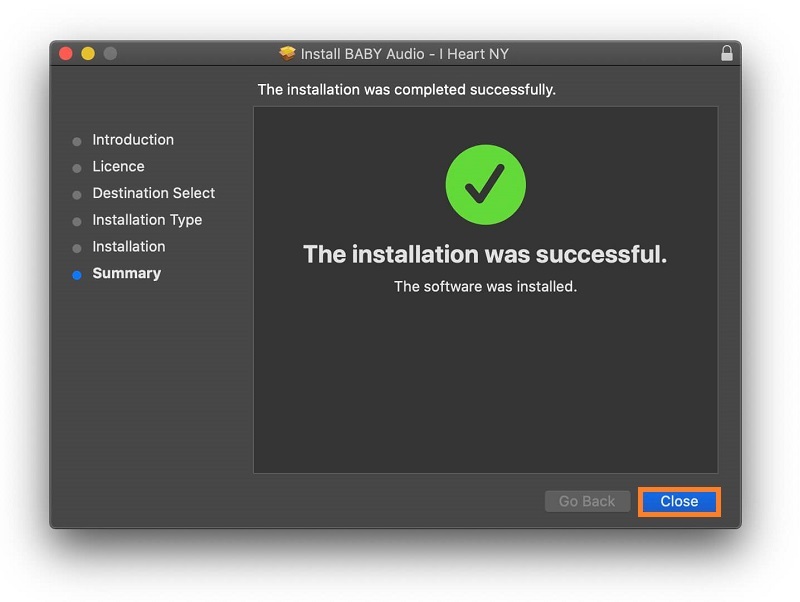Click the blue bullet beside Summary
Screen dimensions: 800x602
77,275
